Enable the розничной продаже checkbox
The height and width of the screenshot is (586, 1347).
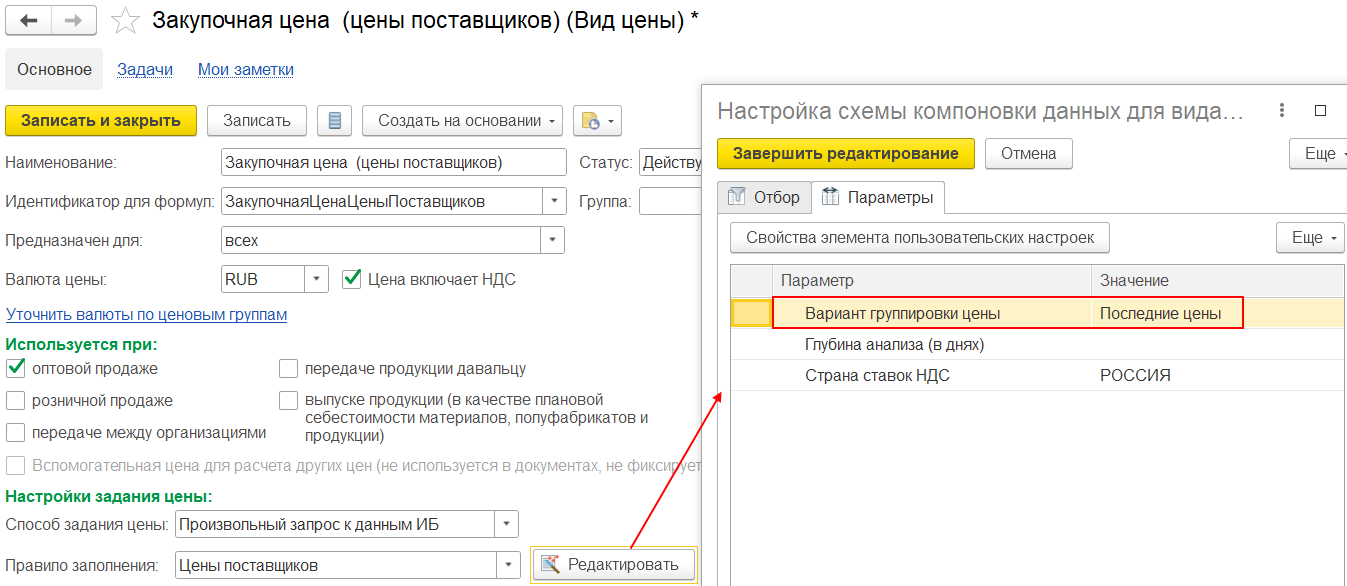tap(16, 401)
